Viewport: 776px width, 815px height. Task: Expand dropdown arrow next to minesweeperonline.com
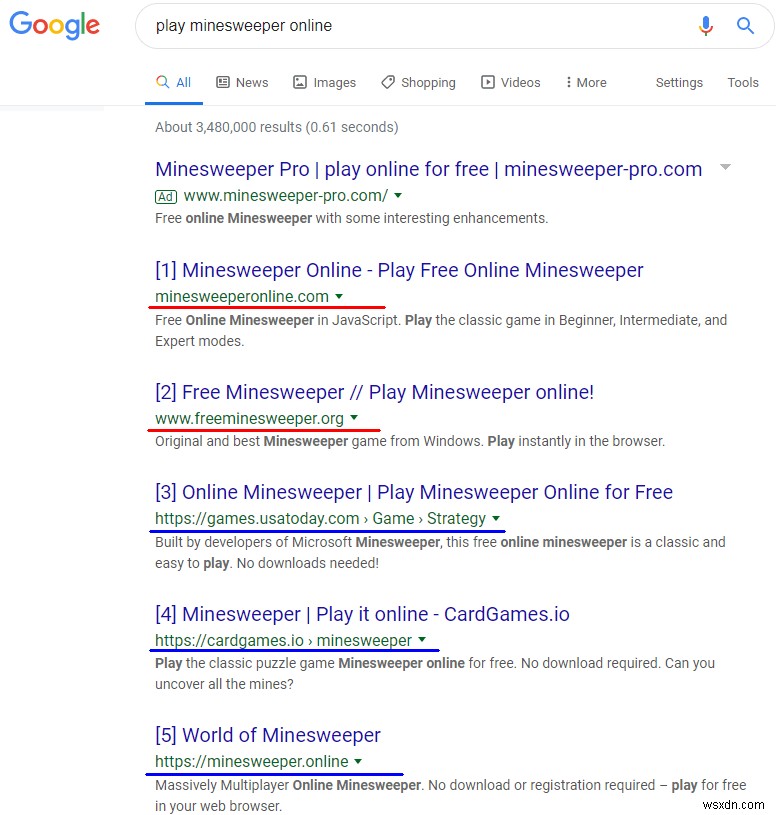point(339,296)
